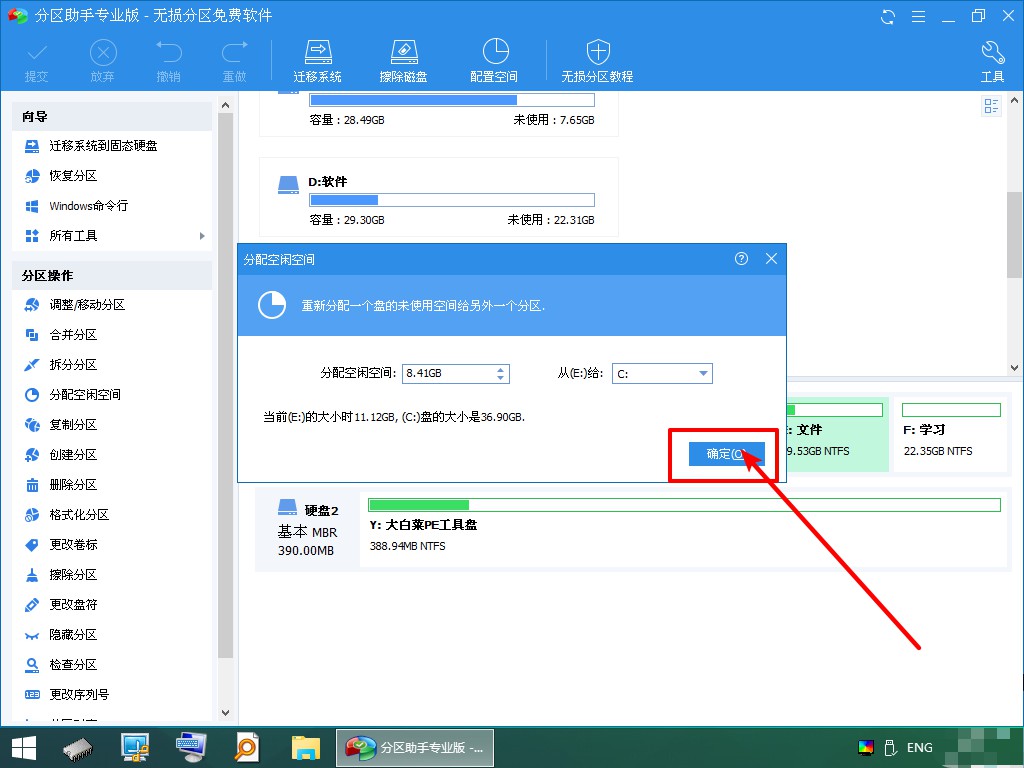Click help icon in 分配空闲空间 dialog
1024x768 pixels.
point(741,259)
